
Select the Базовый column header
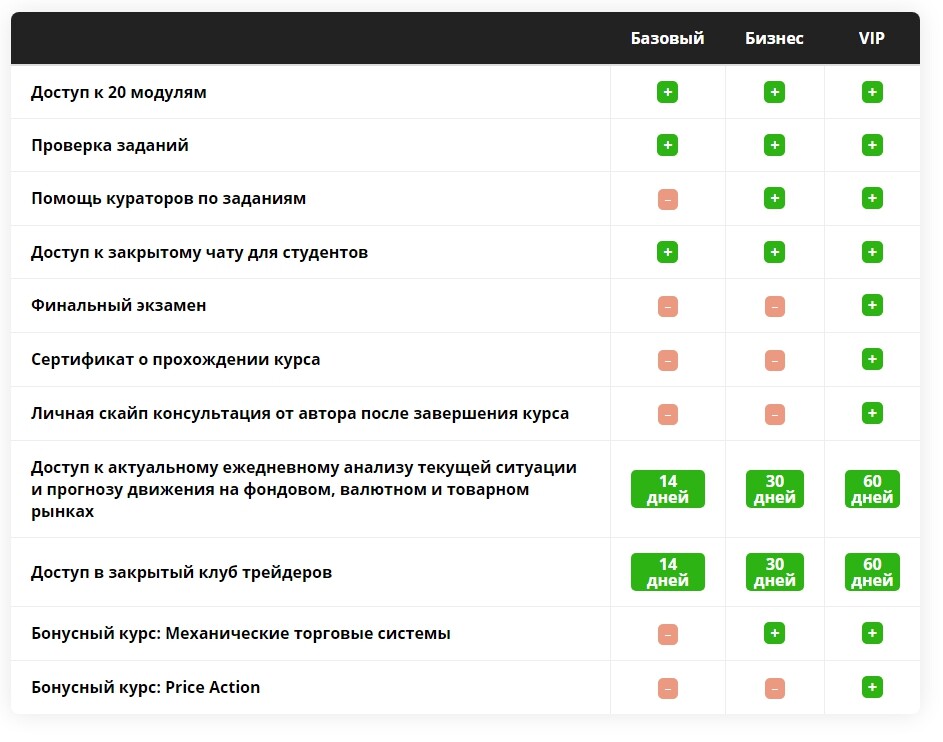[x=667, y=38]
